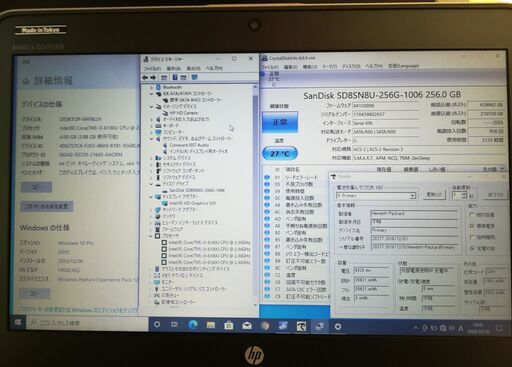Click the 更新 button in battery window

tap(434, 195)
